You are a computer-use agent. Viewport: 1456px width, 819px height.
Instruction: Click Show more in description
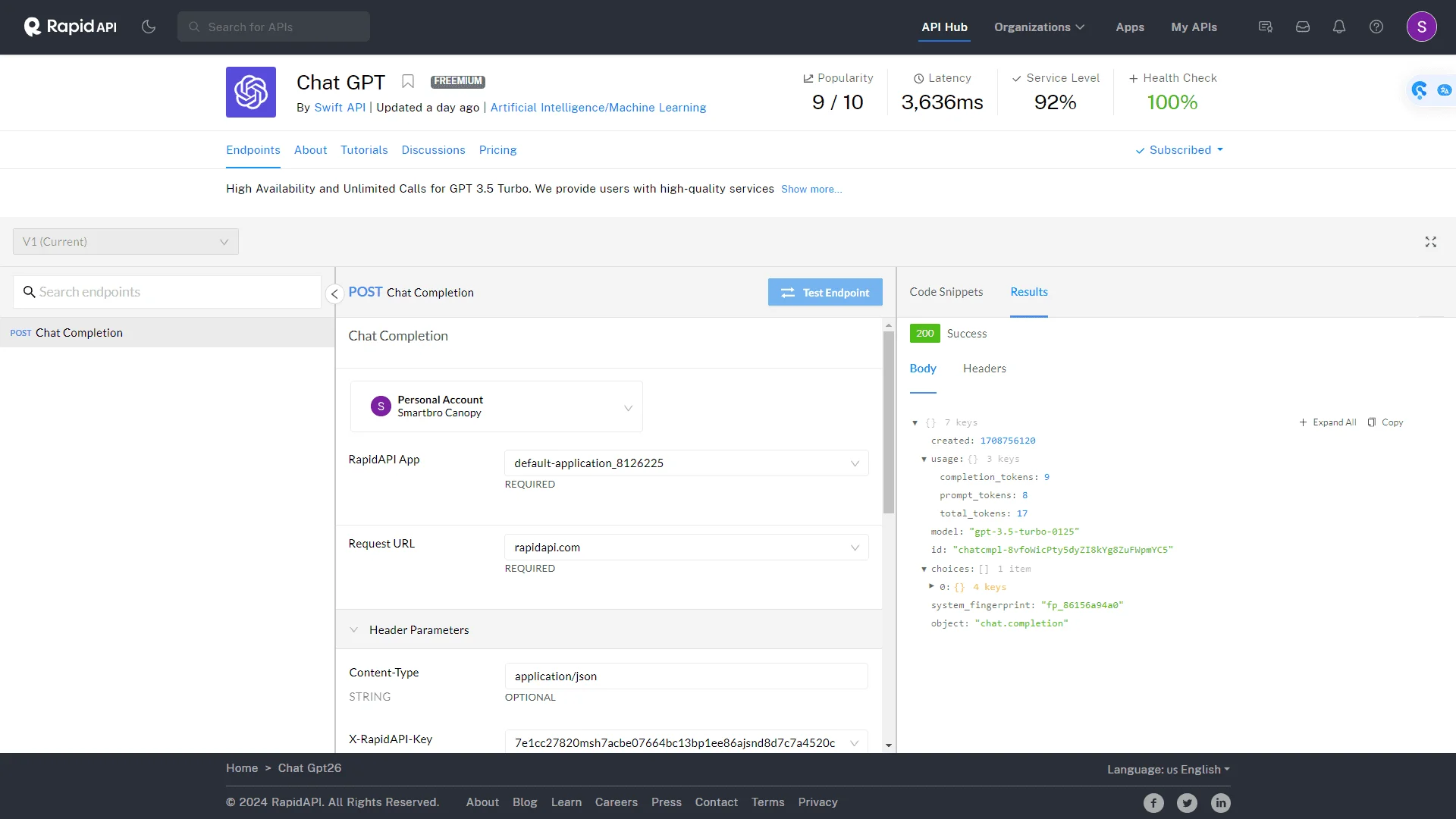point(811,190)
